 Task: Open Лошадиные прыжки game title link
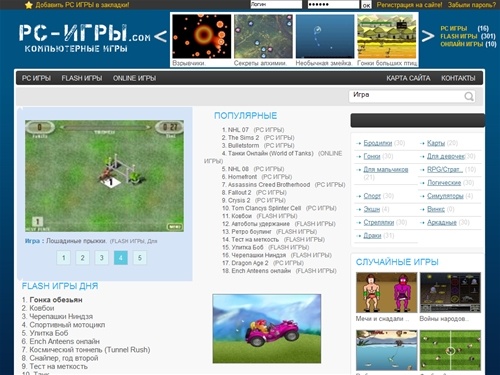pyautogui.click(x=76, y=241)
